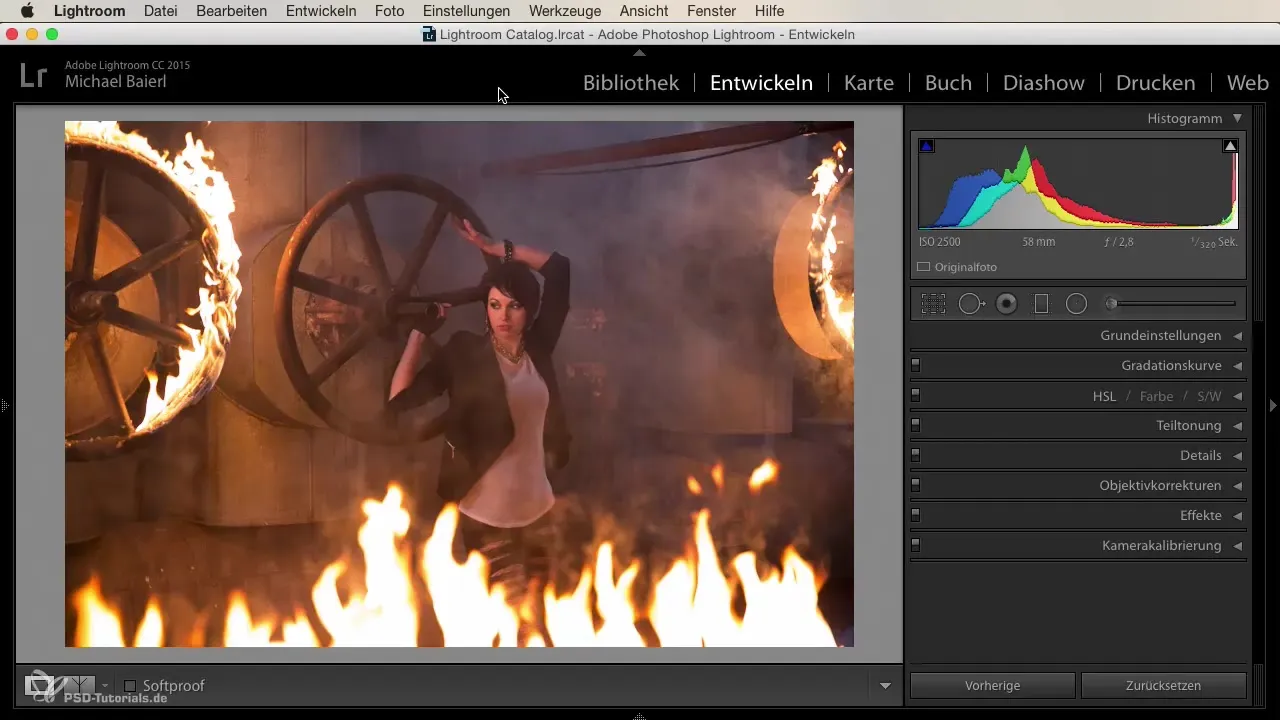Select the Red Eye Correction tool
1280x720 pixels.
(x=1007, y=304)
